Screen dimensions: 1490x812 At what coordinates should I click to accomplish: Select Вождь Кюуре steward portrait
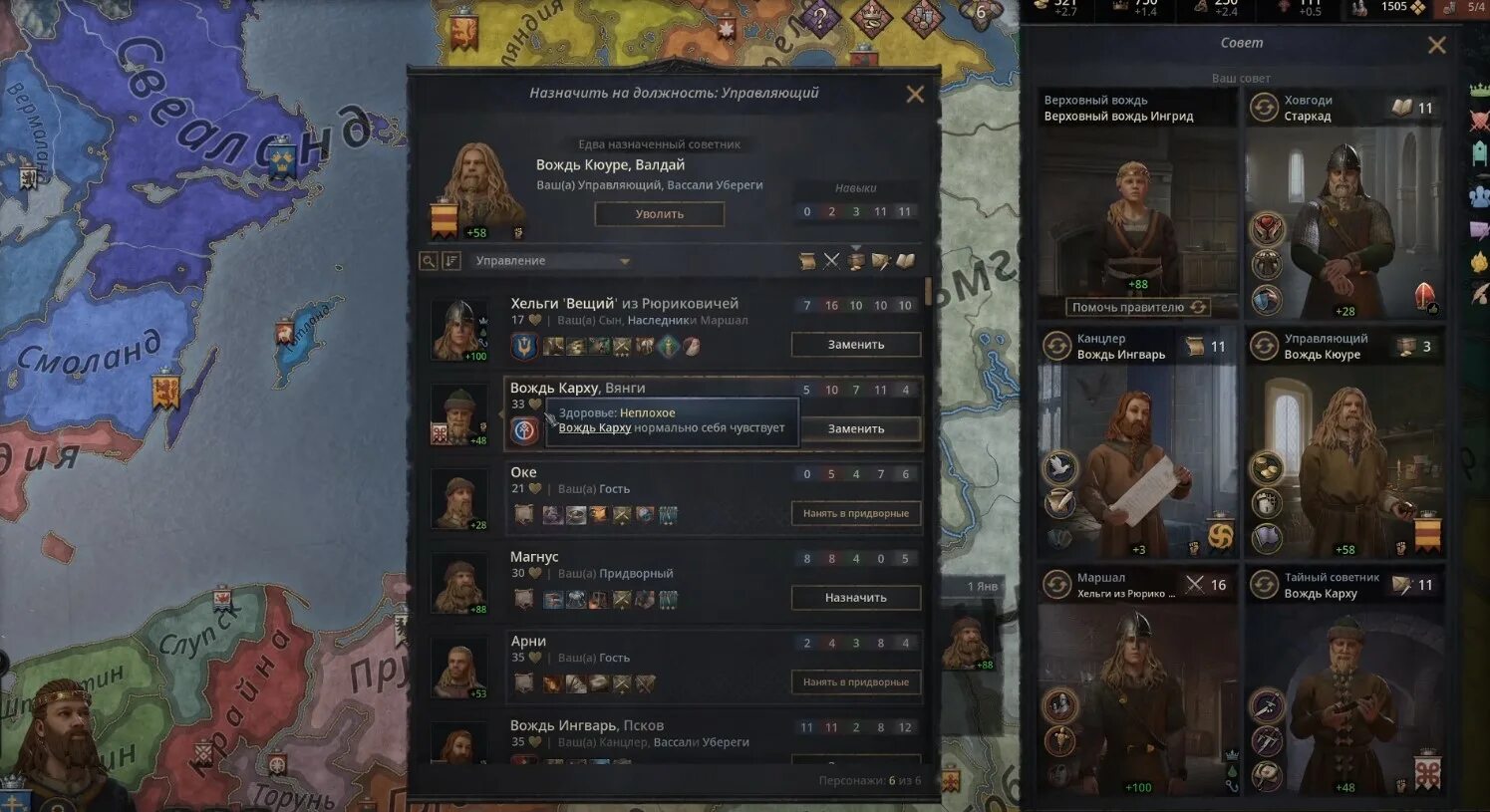tap(1344, 460)
